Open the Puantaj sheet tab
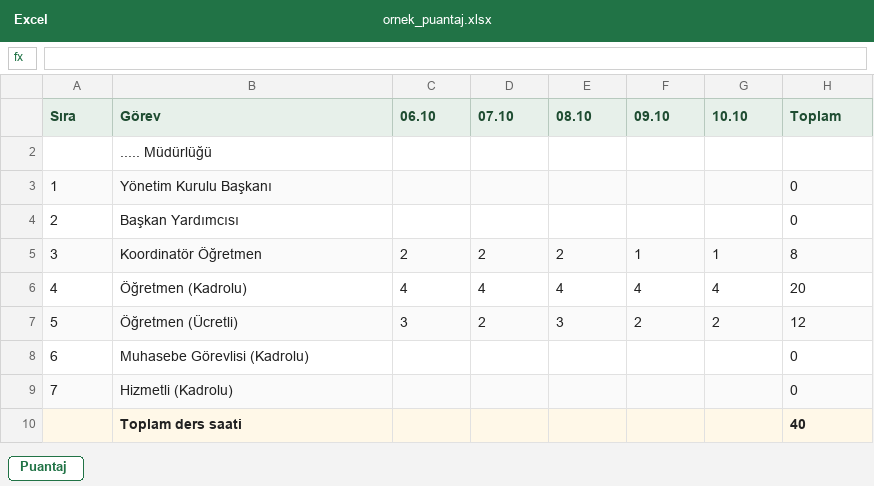 pos(46,468)
